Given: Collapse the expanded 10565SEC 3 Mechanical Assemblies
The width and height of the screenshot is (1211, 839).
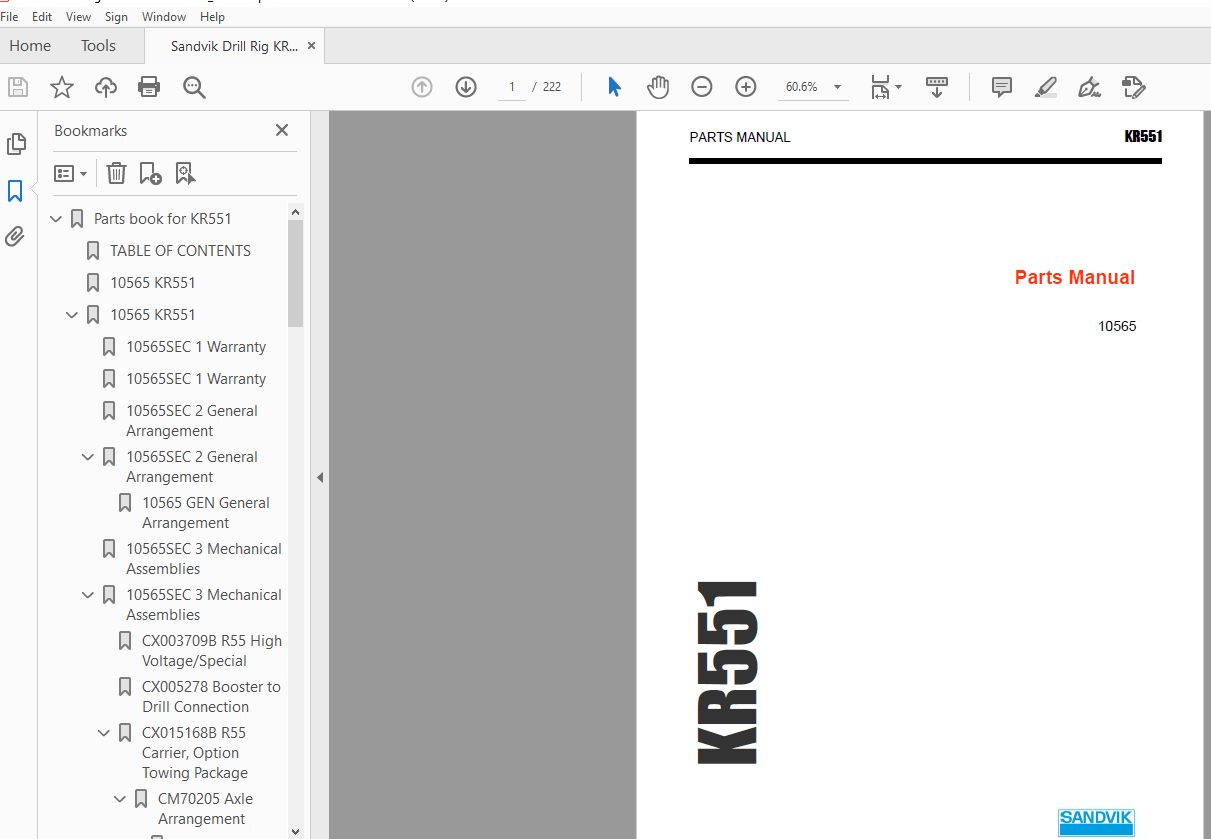Looking at the screenshot, I should pos(88,595).
